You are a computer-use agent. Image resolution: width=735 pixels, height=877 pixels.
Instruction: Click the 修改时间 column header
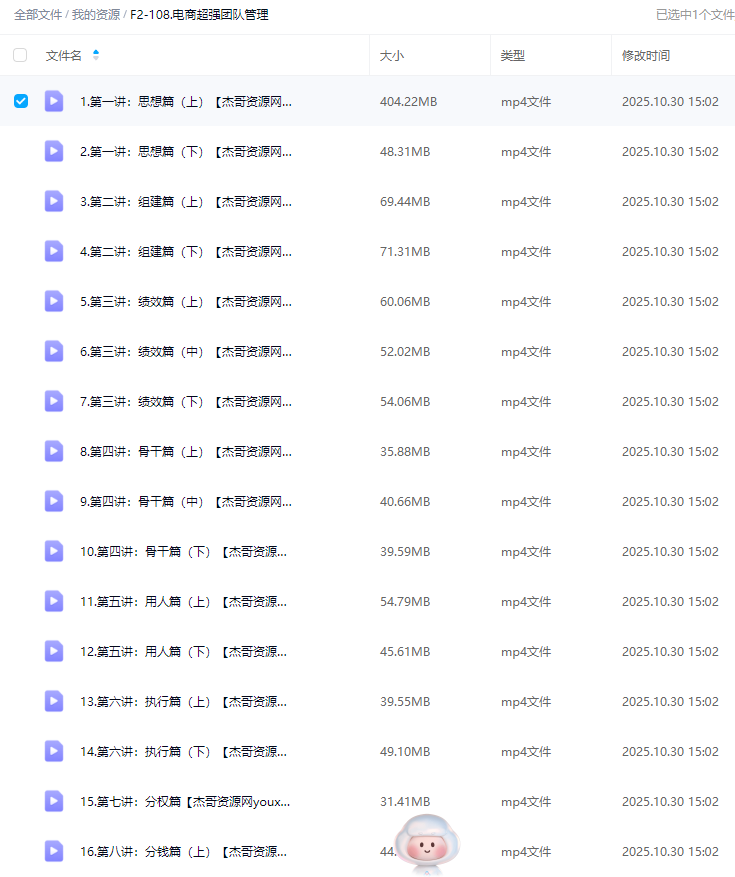coord(646,56)
